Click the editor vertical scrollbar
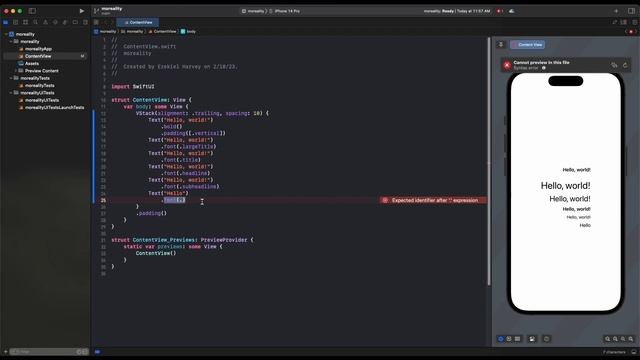 pos(489,161)
